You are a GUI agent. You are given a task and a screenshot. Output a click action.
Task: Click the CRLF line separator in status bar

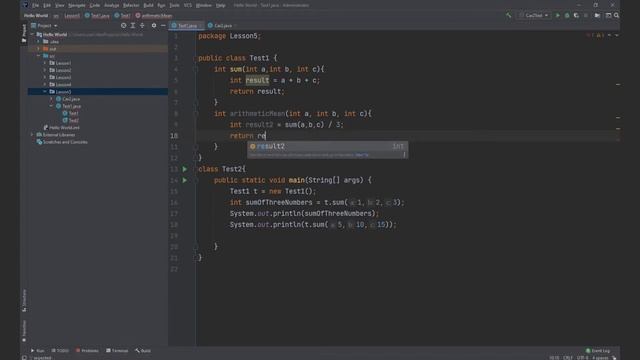point(568,358)
